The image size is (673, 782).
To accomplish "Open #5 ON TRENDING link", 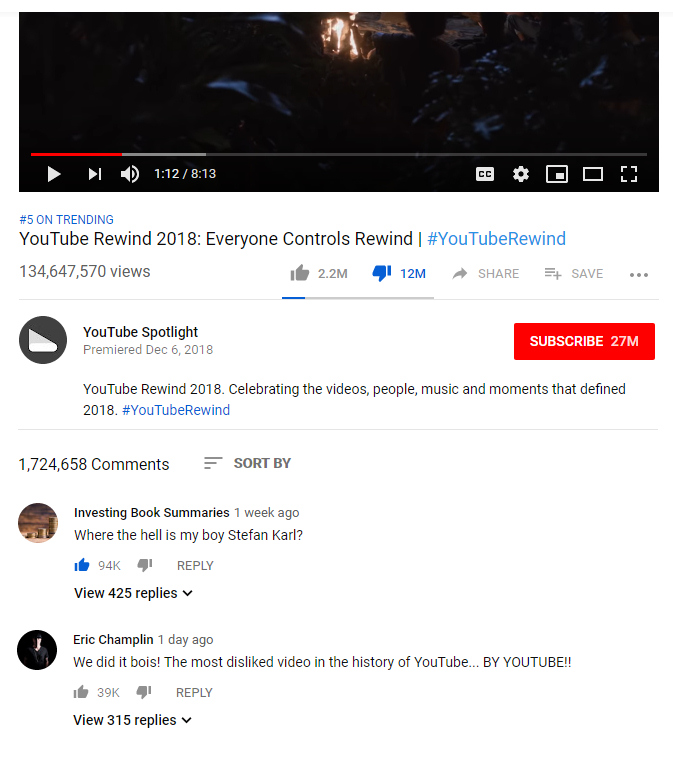I will (66, 220).
